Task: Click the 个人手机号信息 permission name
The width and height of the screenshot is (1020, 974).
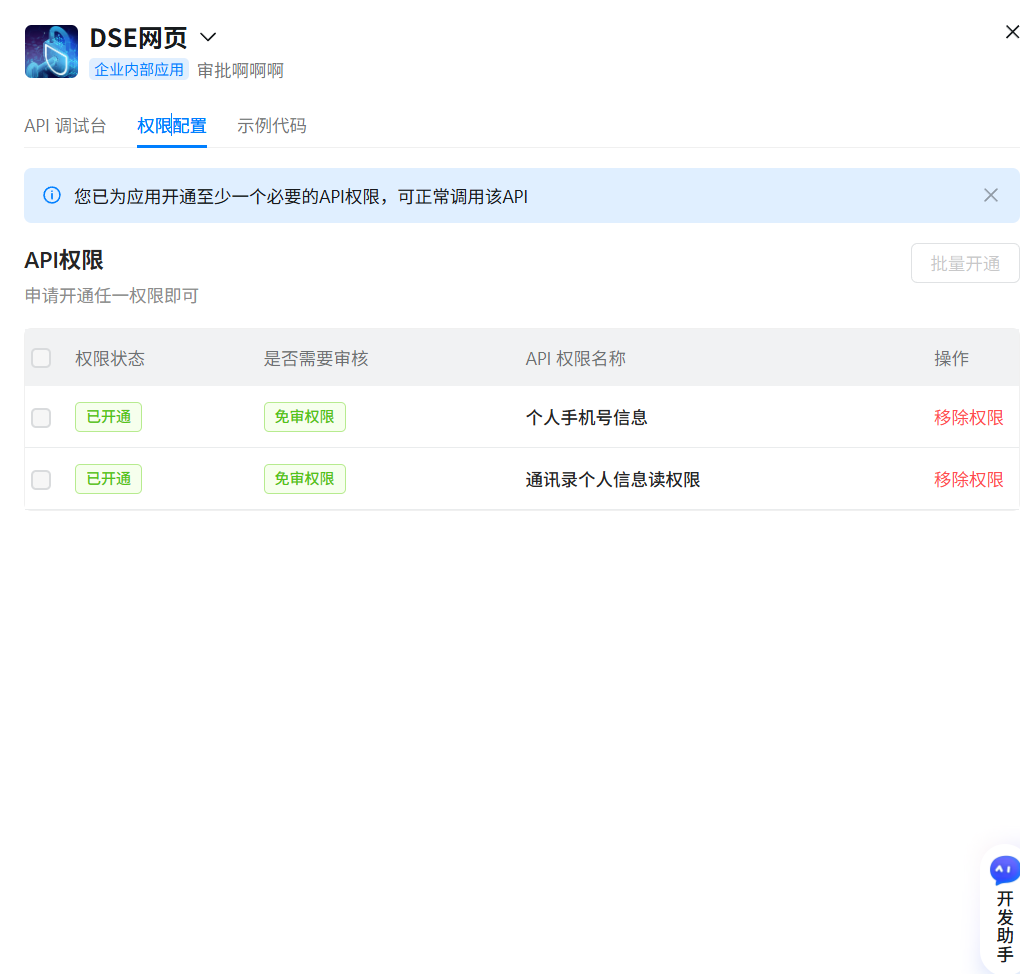Action: coord(586,418)
